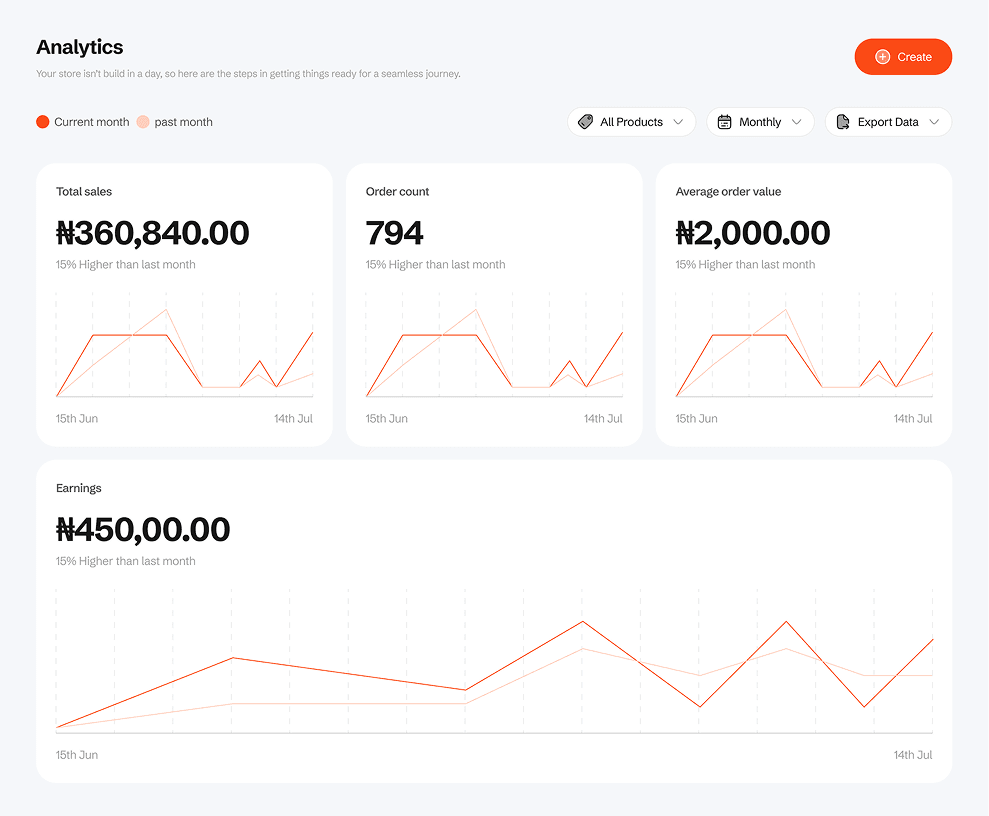Expand the All Products chevron arrow
Screen dimensions: 989x816
click(x=679, y=122)
